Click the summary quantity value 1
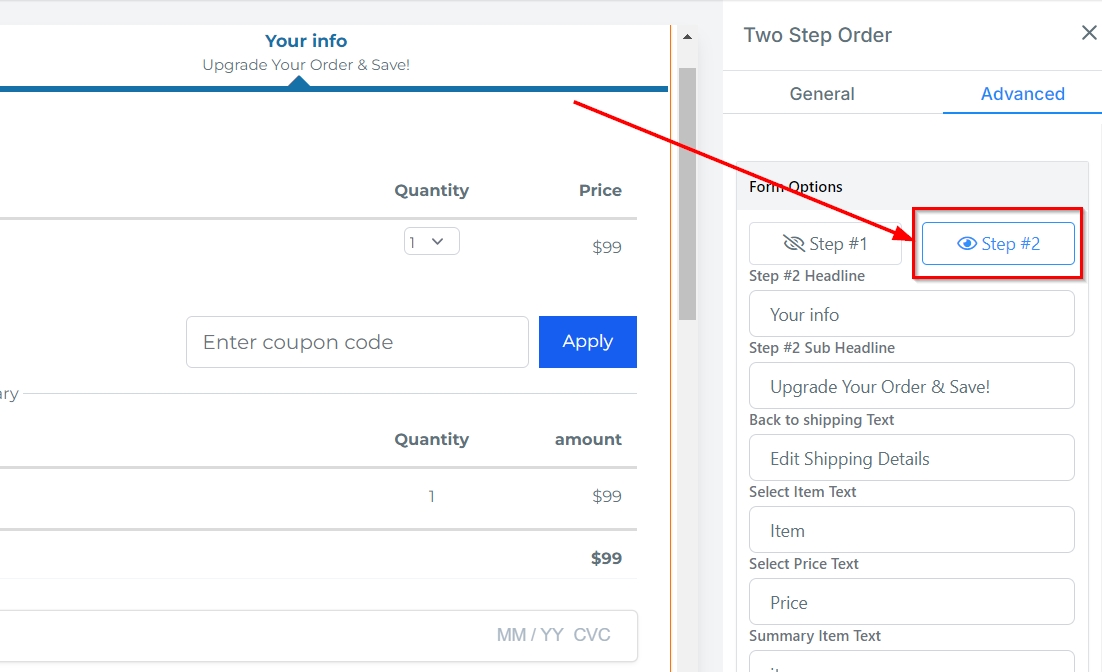The image size is (1102, 672). tap(431, 496)
